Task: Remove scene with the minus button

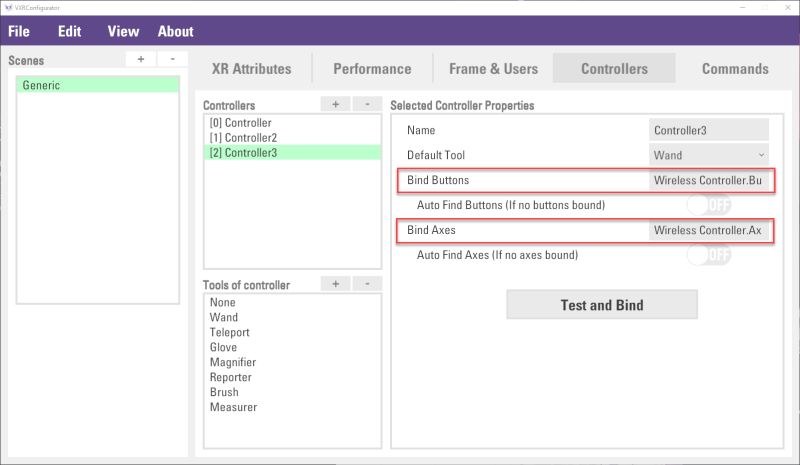Action: point(172,59)
